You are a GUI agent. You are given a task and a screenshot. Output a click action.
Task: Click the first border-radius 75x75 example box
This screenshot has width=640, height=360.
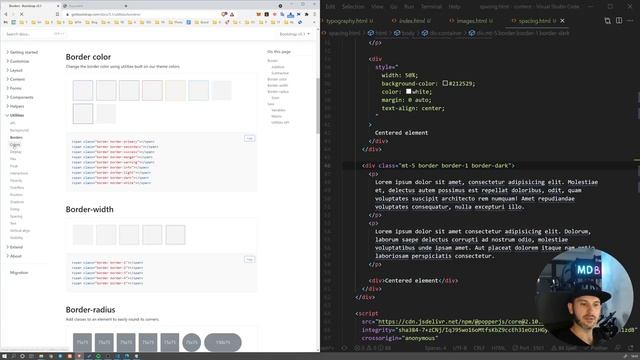click(82, 342)
